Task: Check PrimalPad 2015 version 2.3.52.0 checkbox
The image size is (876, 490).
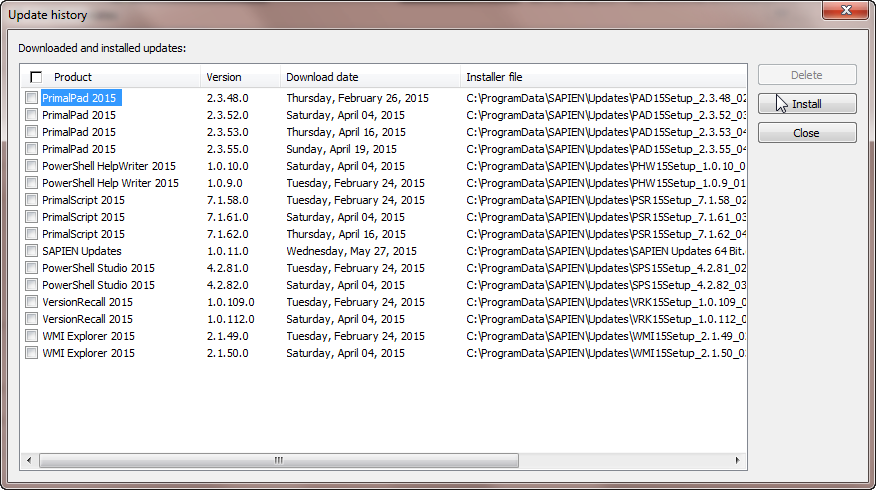Action: click(x=31, y=115)
